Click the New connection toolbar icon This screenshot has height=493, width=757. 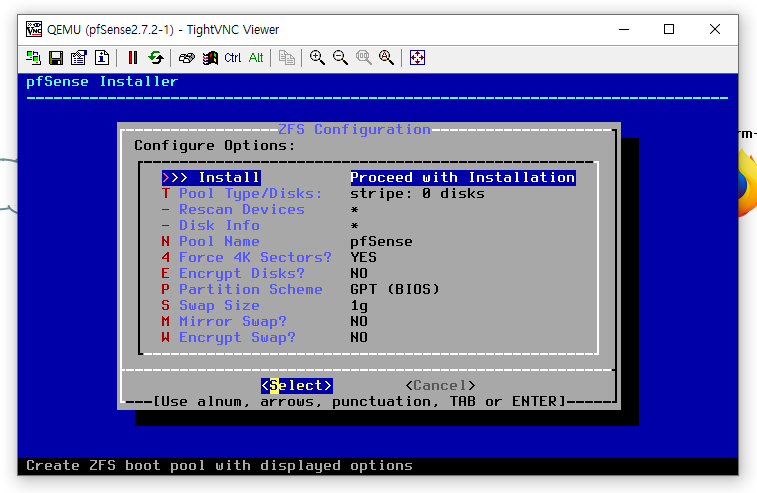point(33,58)
